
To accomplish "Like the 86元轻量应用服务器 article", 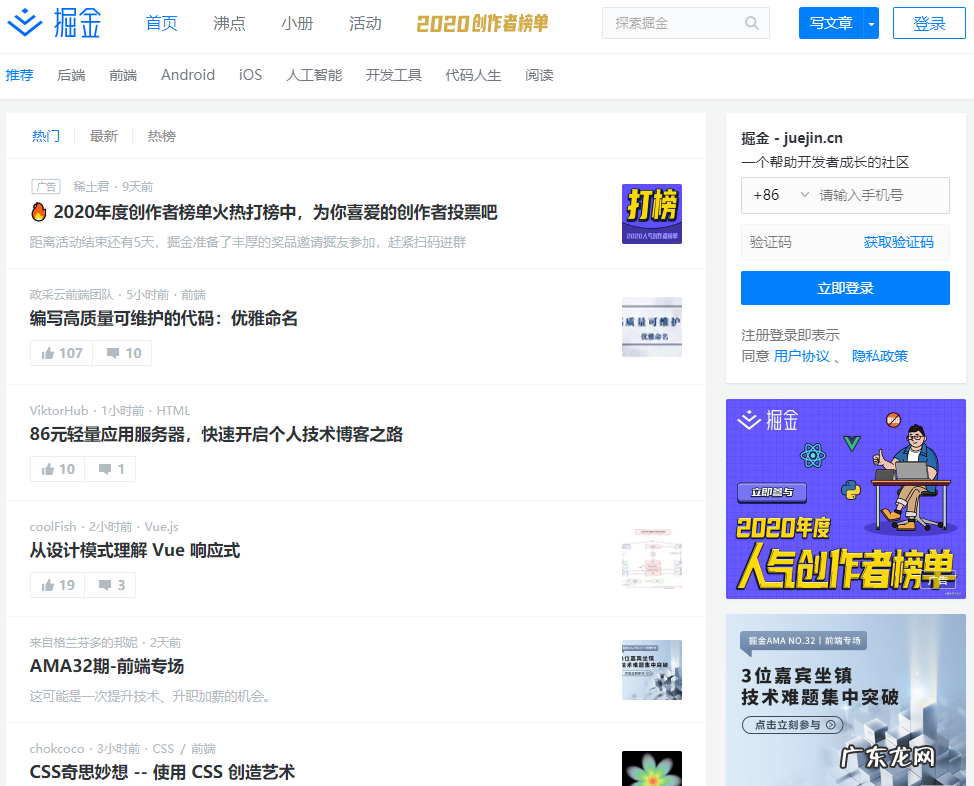I will [x=56, y=468].
